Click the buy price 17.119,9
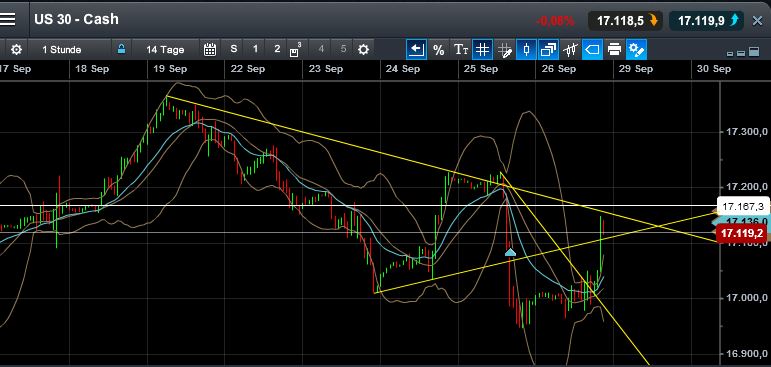 (x=706, y=20)
